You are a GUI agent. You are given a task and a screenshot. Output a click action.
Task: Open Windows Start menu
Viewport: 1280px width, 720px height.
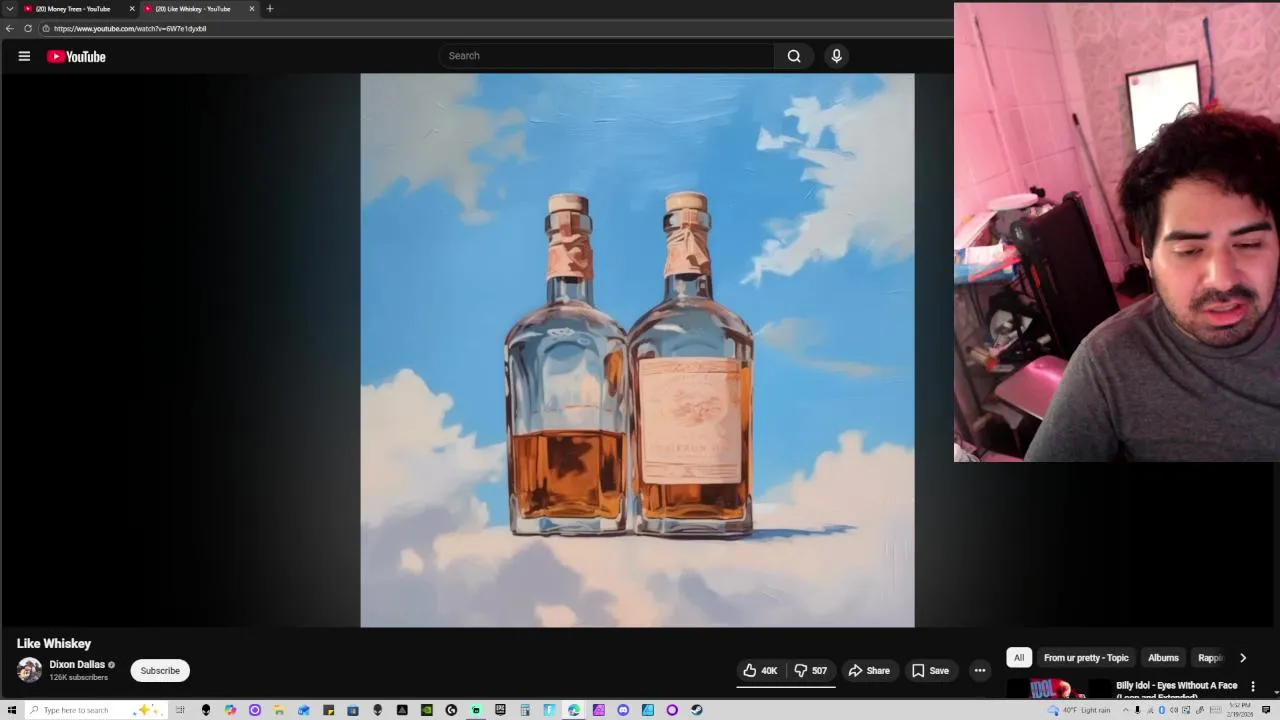(x=11, y=710)
